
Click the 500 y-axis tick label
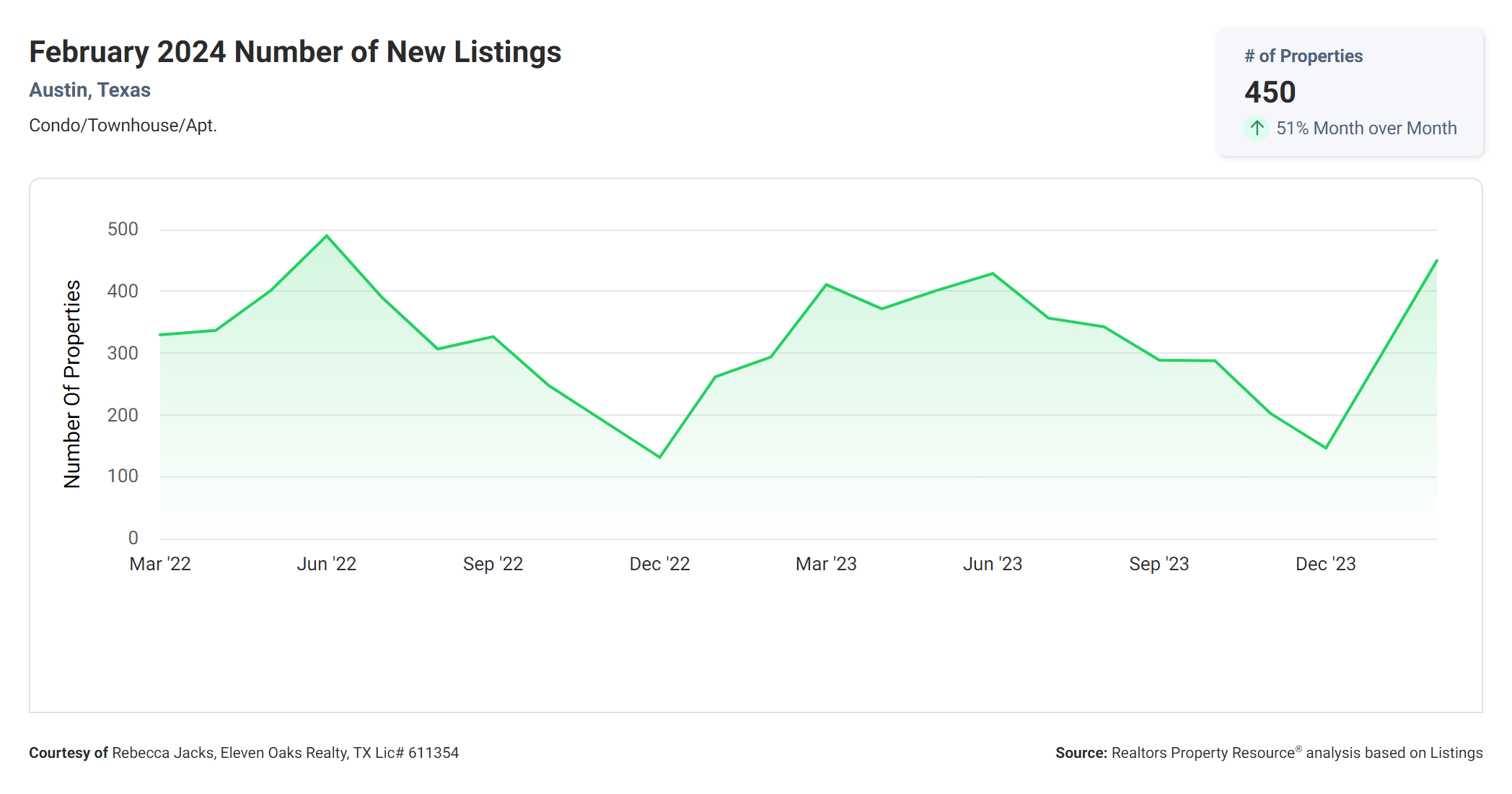coord(123,230)
